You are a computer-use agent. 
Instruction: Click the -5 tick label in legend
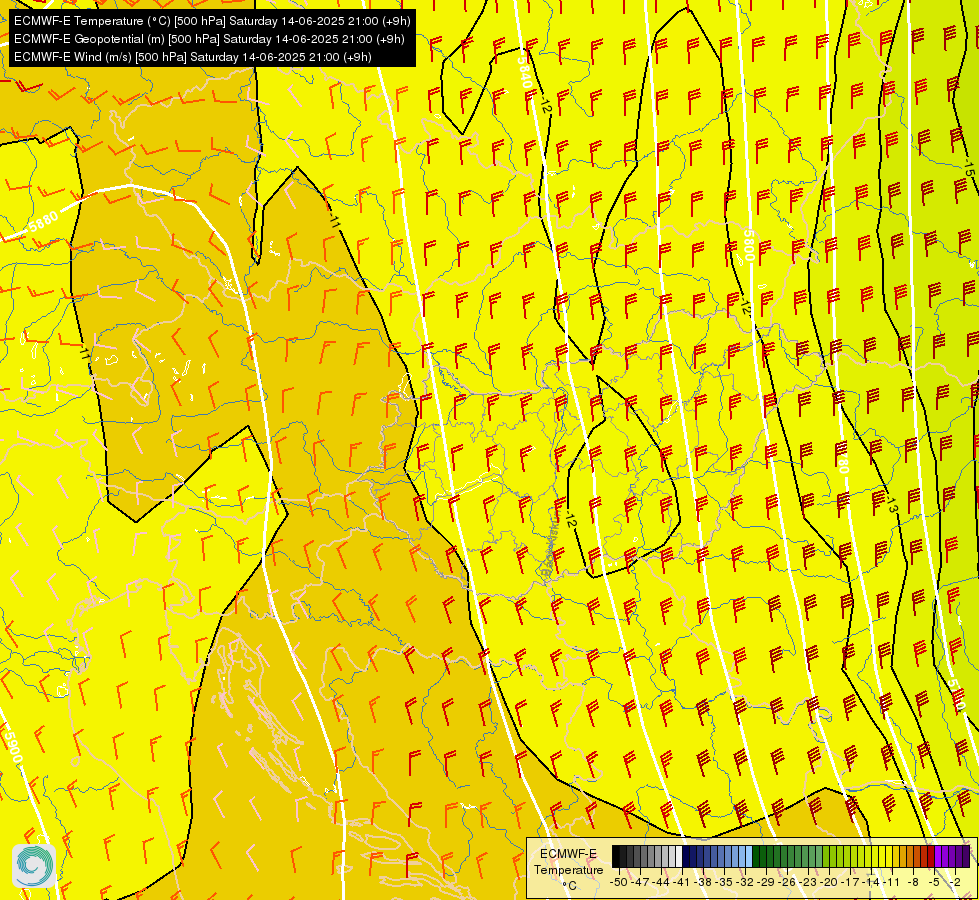pyautogui.click(x=934, y=882)
